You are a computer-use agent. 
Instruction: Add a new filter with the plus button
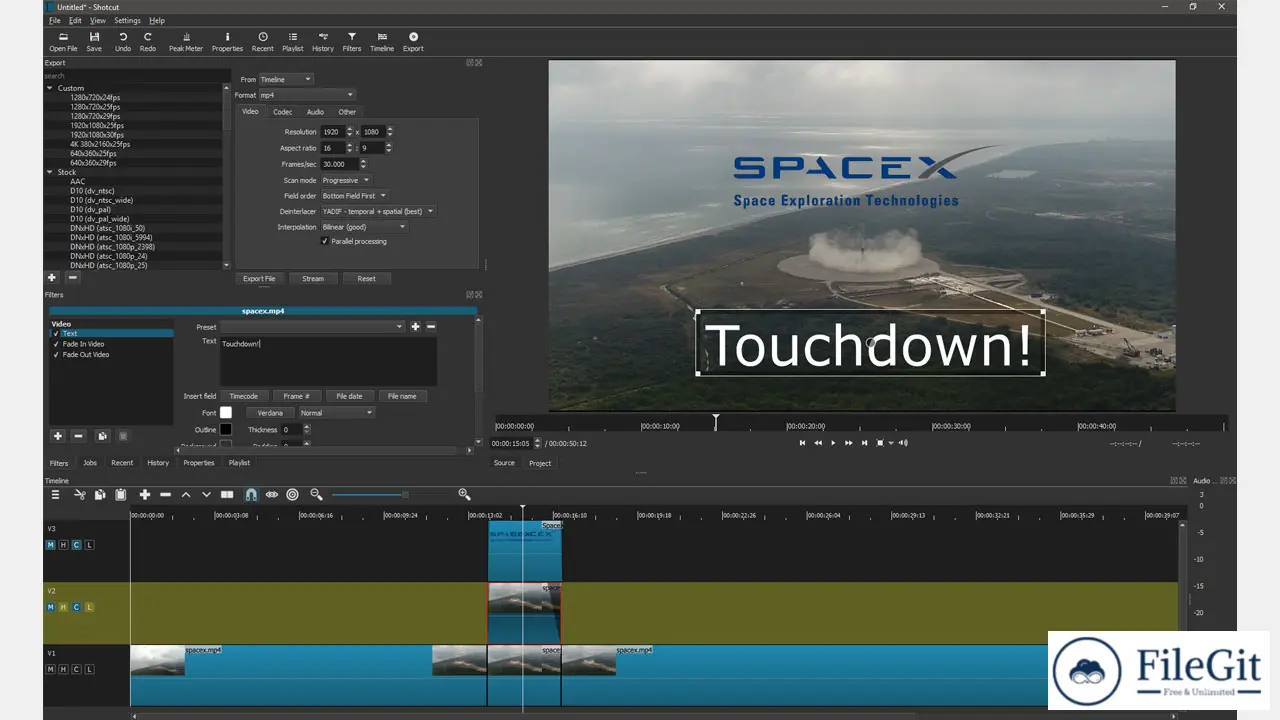(x=58, y=436)
